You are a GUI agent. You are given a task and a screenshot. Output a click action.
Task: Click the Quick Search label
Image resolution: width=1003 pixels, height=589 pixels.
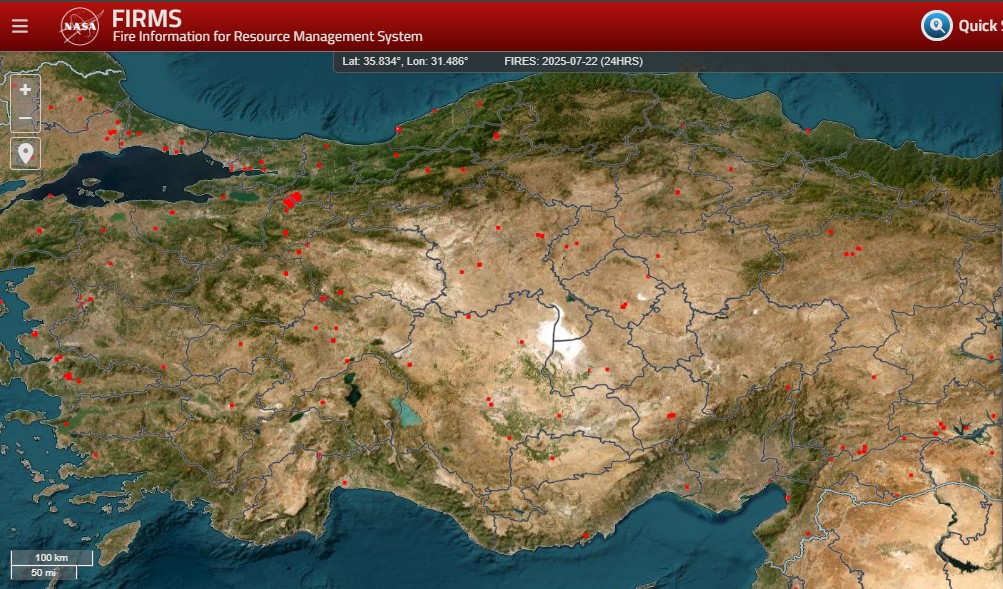pos(979,26)
